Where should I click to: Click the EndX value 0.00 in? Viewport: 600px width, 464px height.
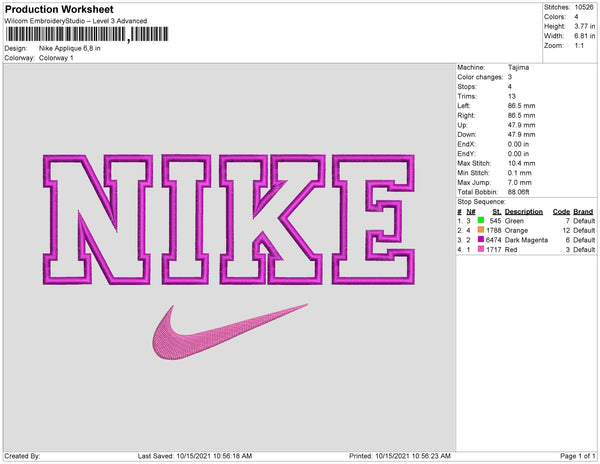[518, 144]
